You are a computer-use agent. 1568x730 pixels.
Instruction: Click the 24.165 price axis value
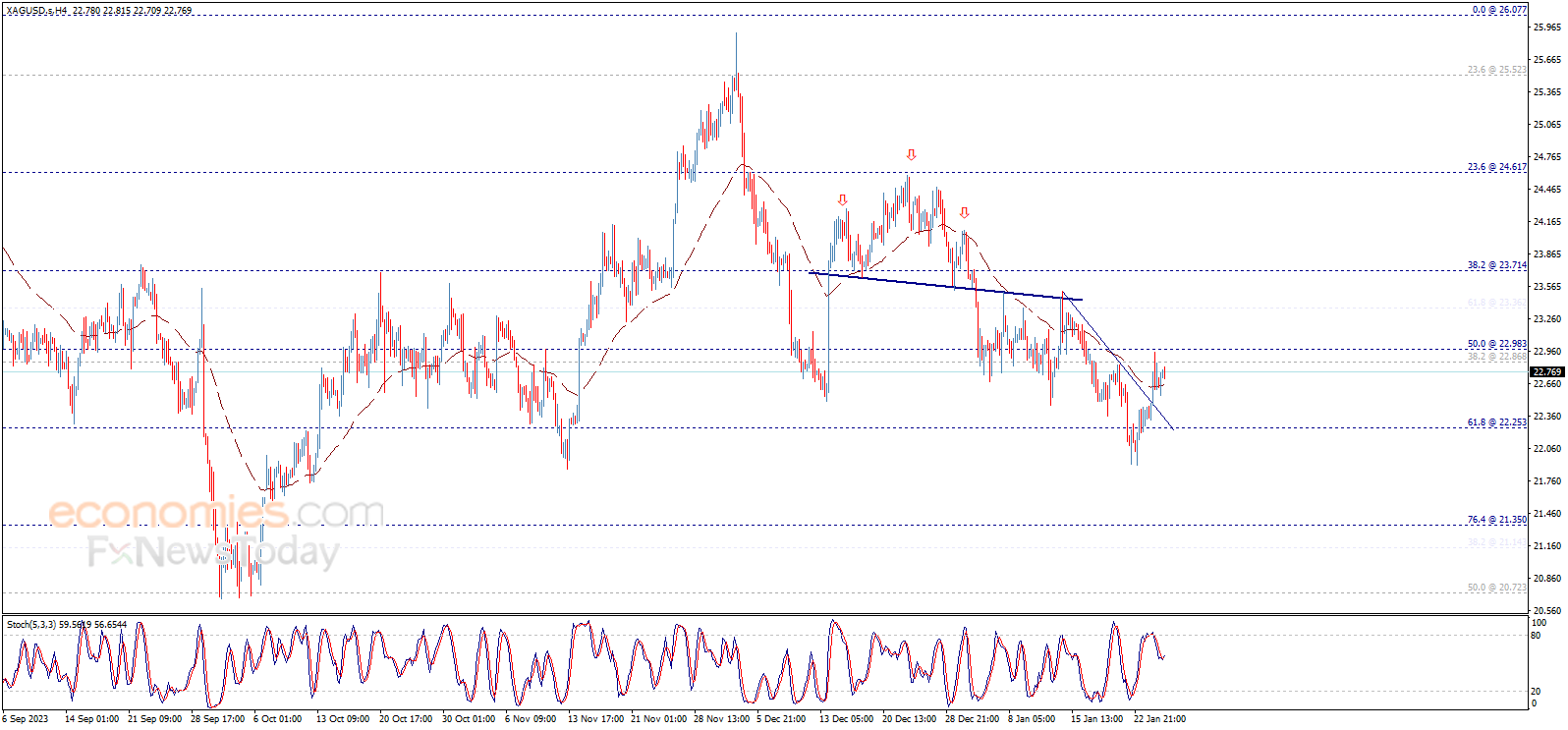[x=1546, y=222]
